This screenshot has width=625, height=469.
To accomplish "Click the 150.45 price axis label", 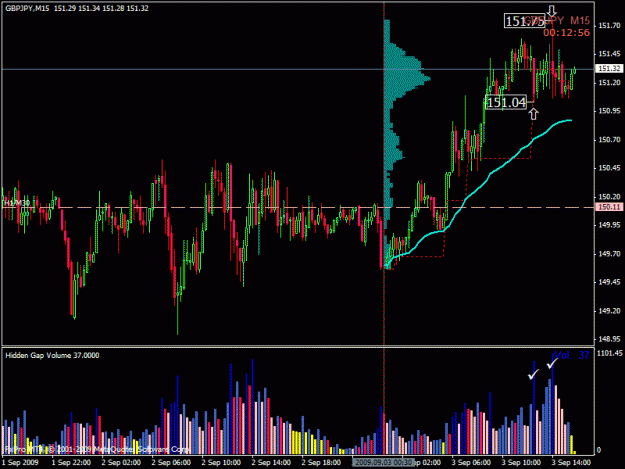I will 609,168.
